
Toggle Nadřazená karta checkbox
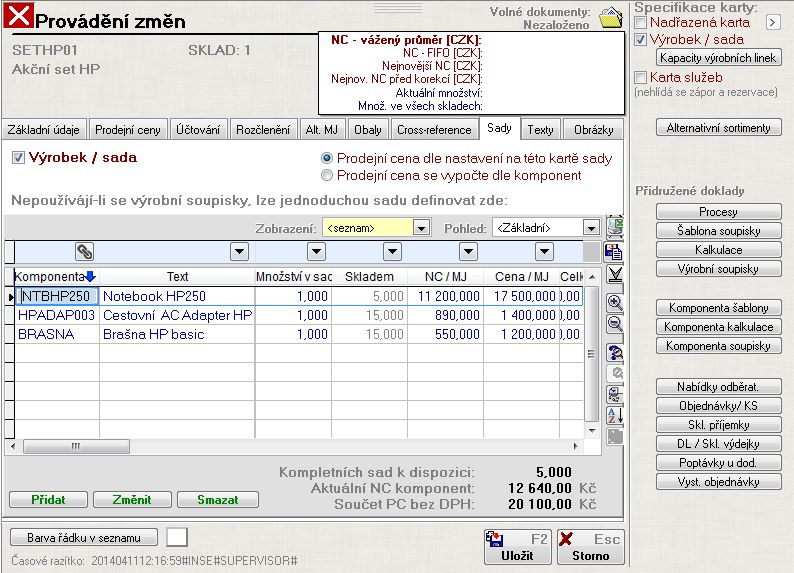tap(640, 22)
